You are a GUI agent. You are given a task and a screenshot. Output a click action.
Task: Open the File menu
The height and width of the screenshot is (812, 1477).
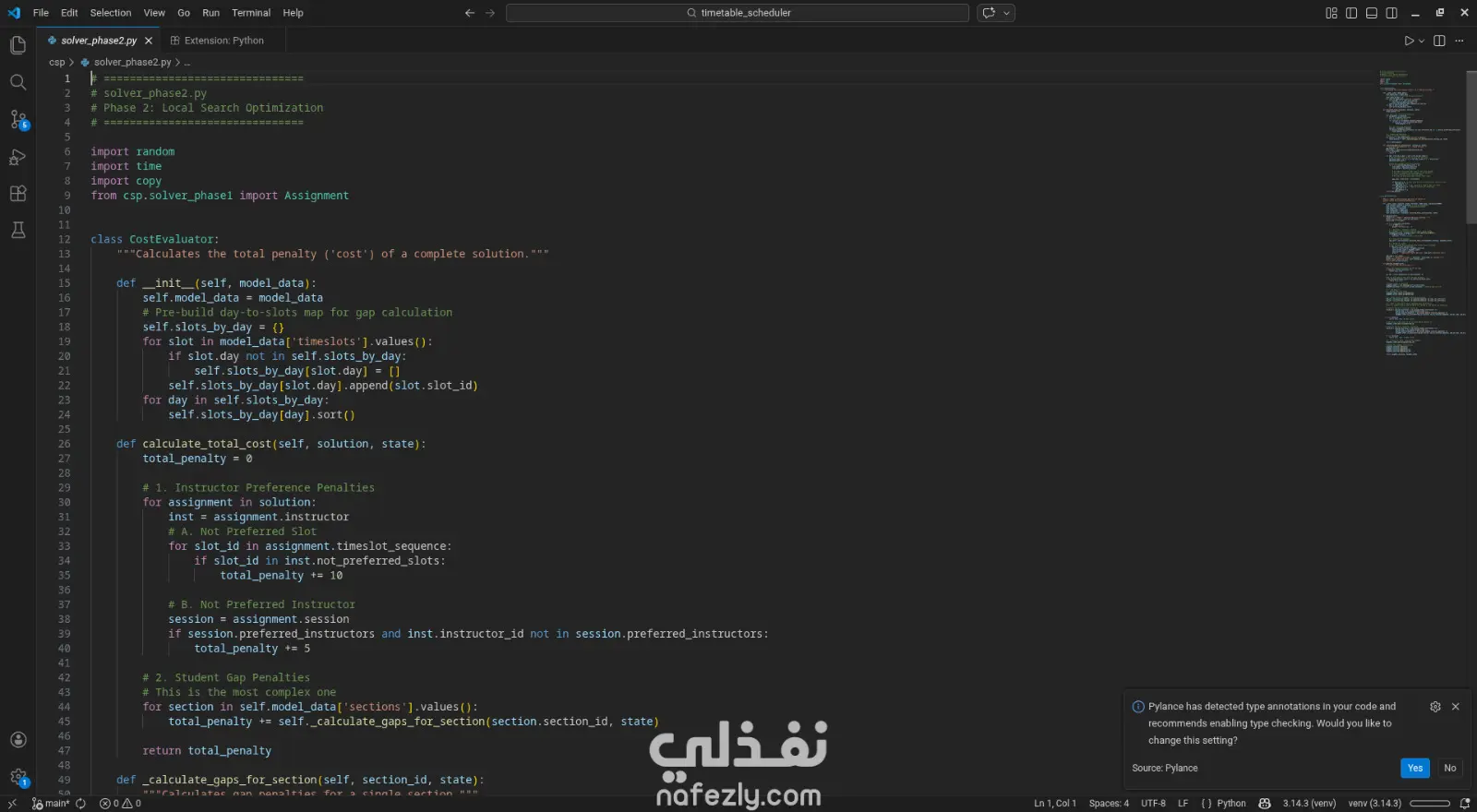41,13
